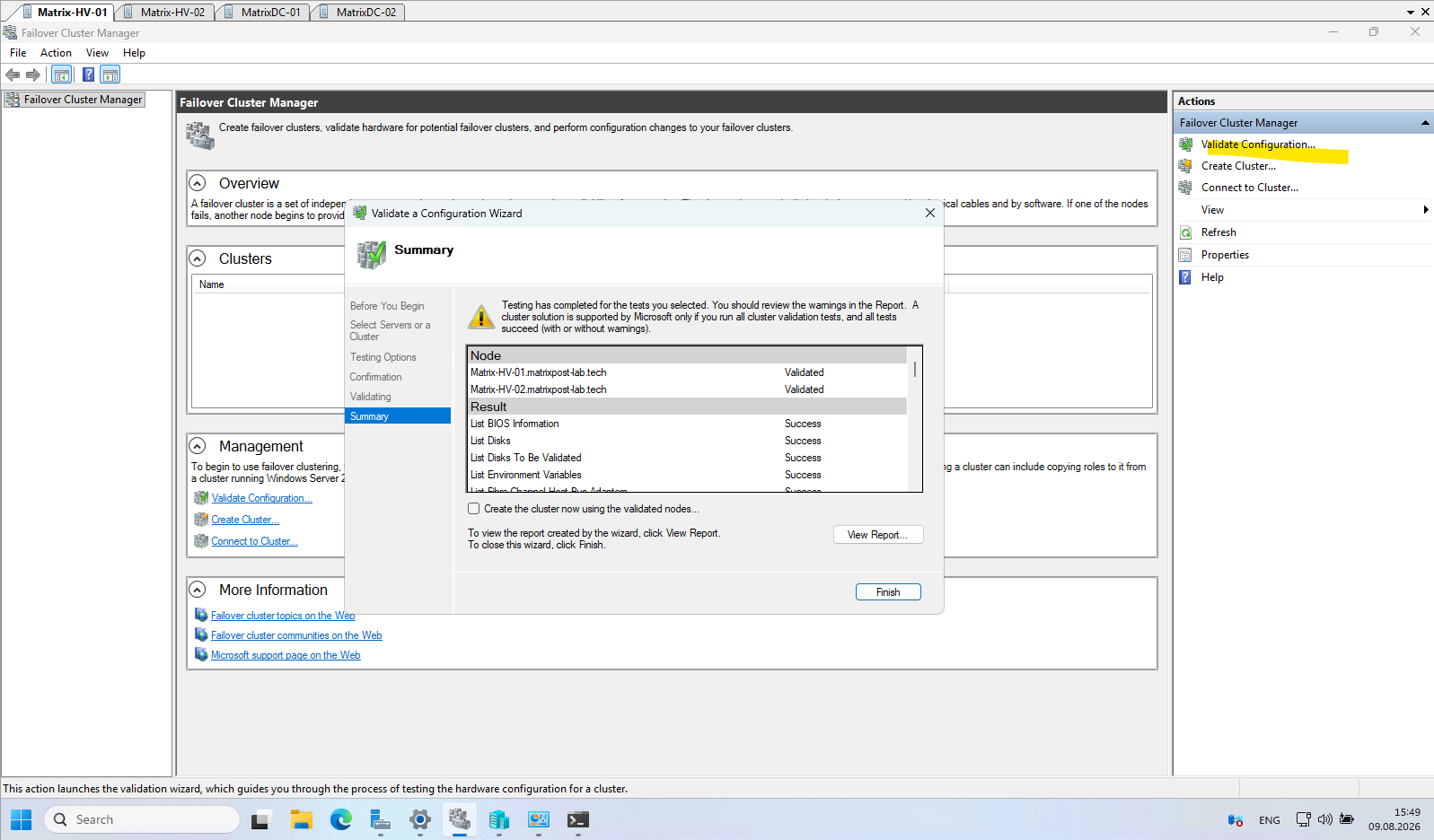Select the 'List Disks To Be Validated' row
The height and width of the screenshot is (840, 1434).
point(688,458)
